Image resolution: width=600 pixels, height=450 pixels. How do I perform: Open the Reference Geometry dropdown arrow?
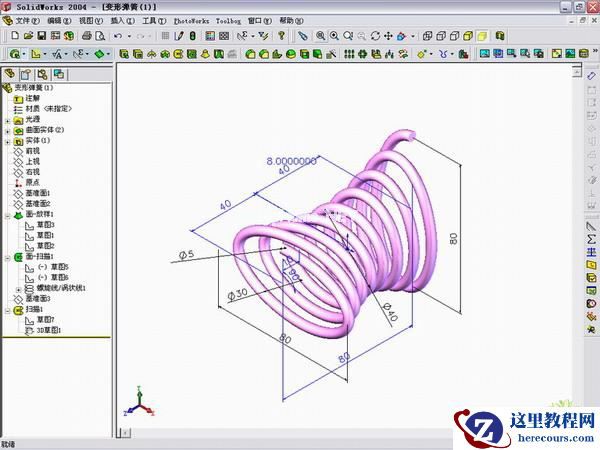(x=431, y=54)
